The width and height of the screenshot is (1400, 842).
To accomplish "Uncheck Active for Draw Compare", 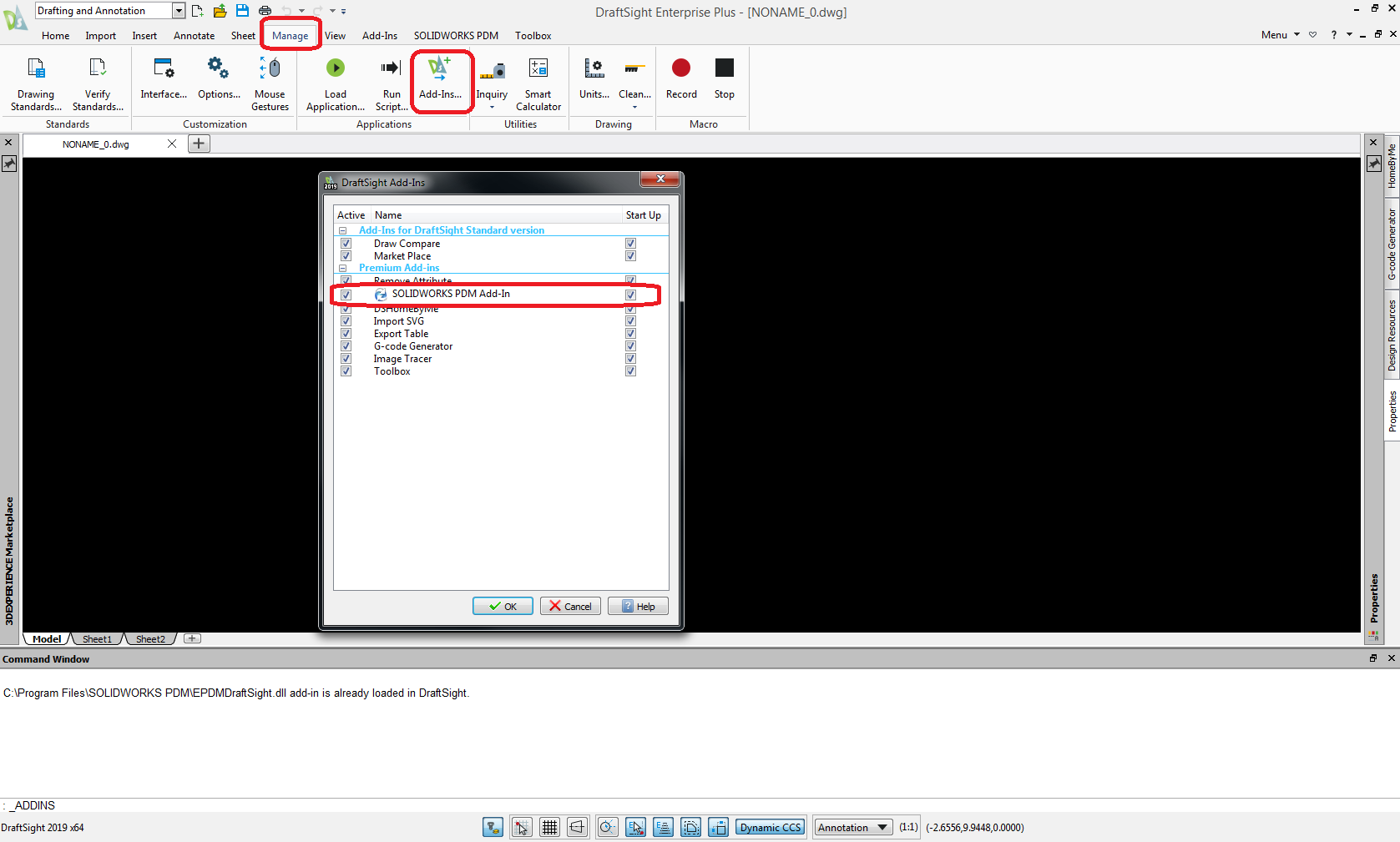I will point(346,244).
